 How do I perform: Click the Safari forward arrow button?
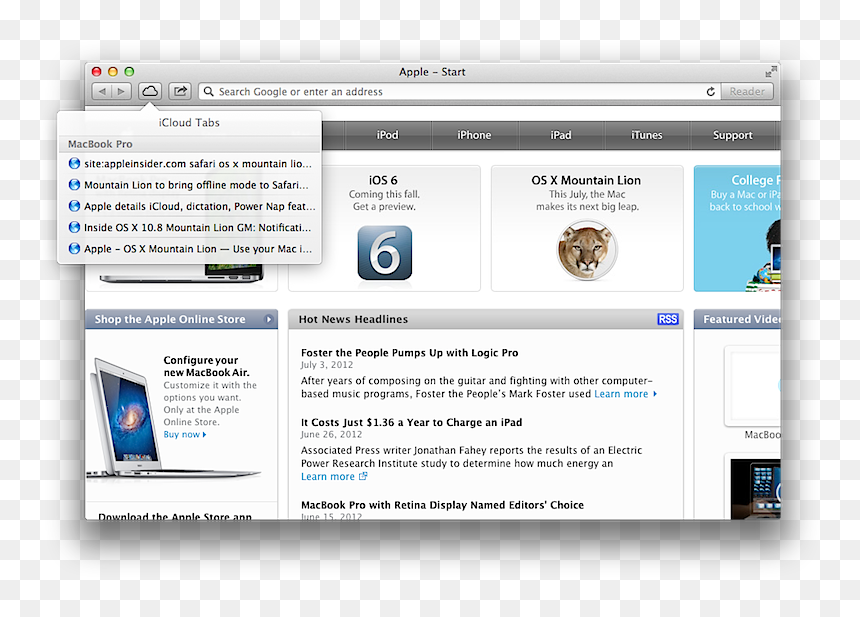(x=122, y=92)
